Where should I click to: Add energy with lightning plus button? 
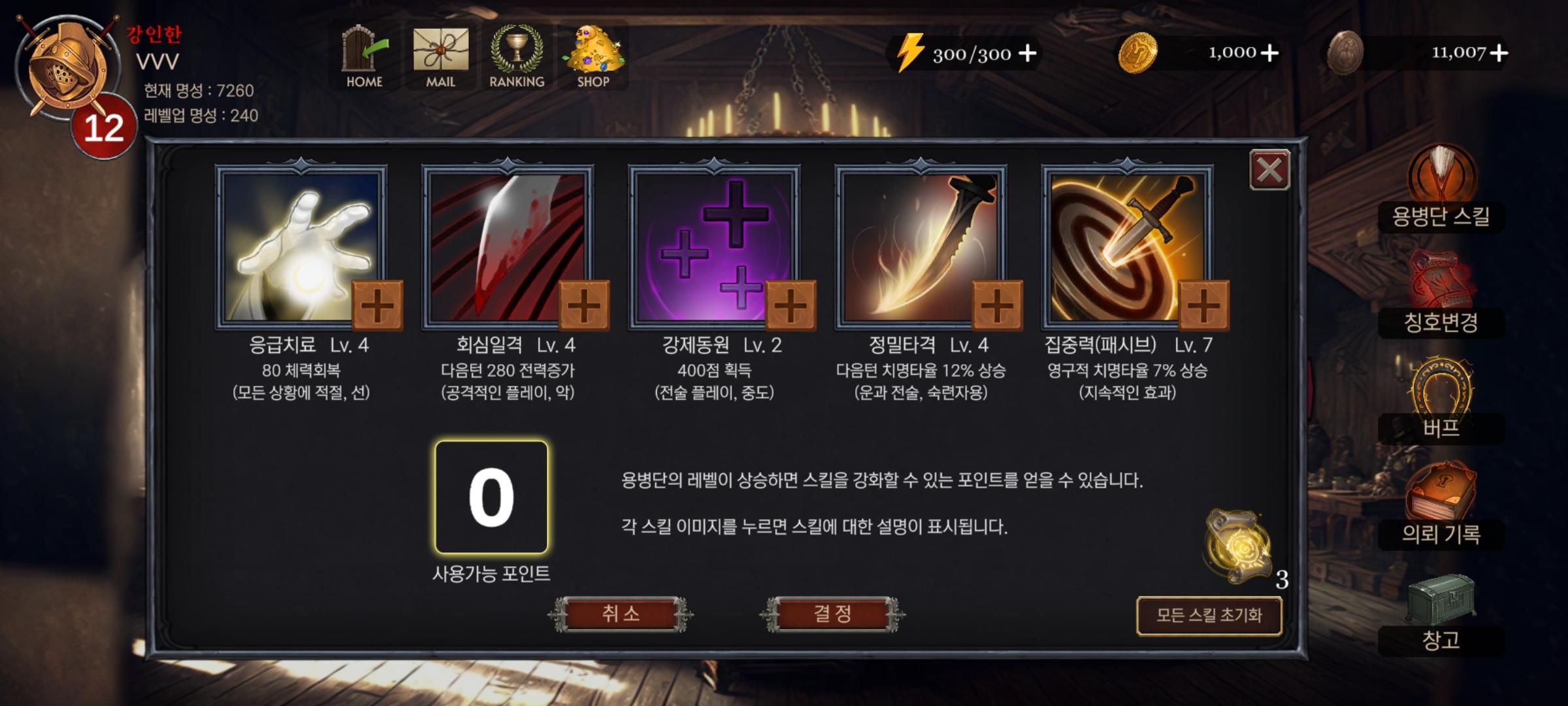[x=1028, y=53]
